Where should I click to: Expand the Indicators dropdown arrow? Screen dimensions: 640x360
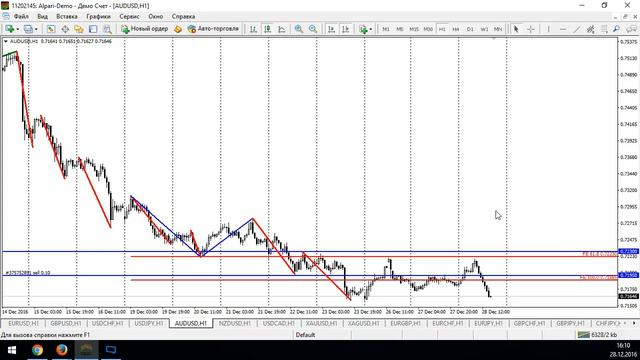click(371, 29)
